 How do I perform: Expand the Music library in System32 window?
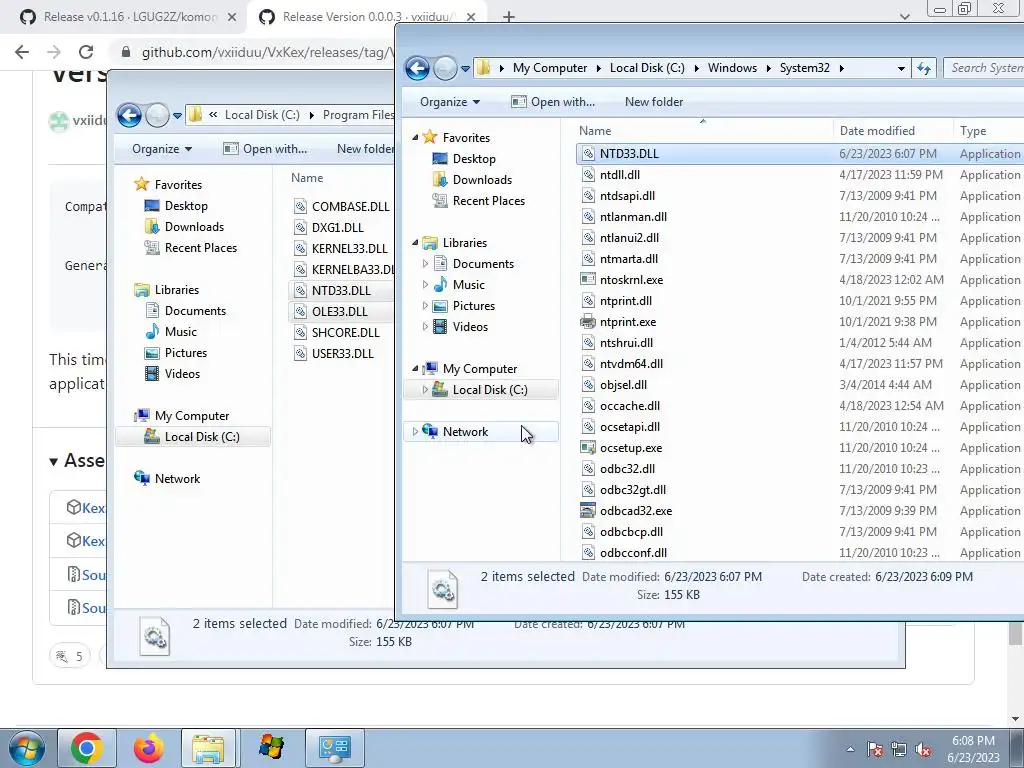425,285
